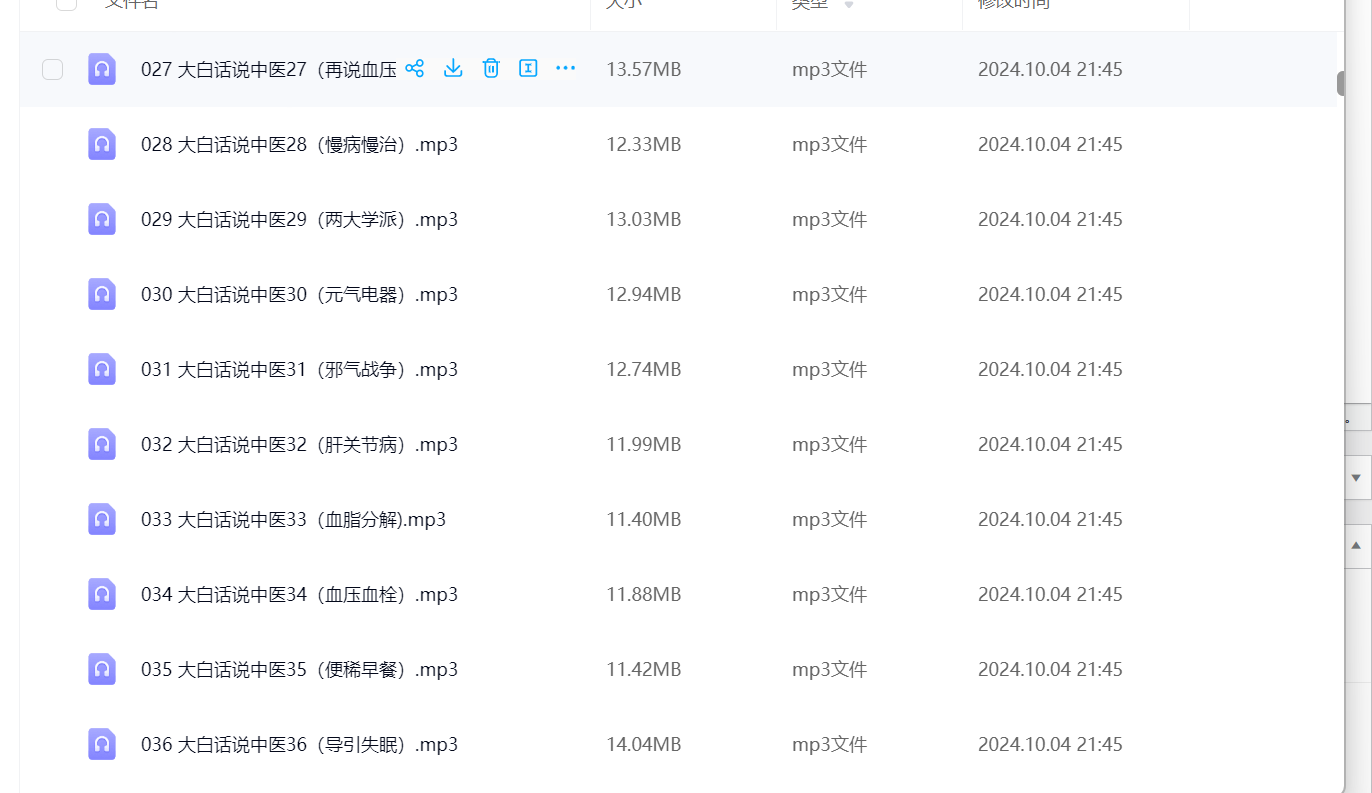Open more actions for the 027 file
The height and width of the screenshot is (793, 1372).
click(566, 68)
